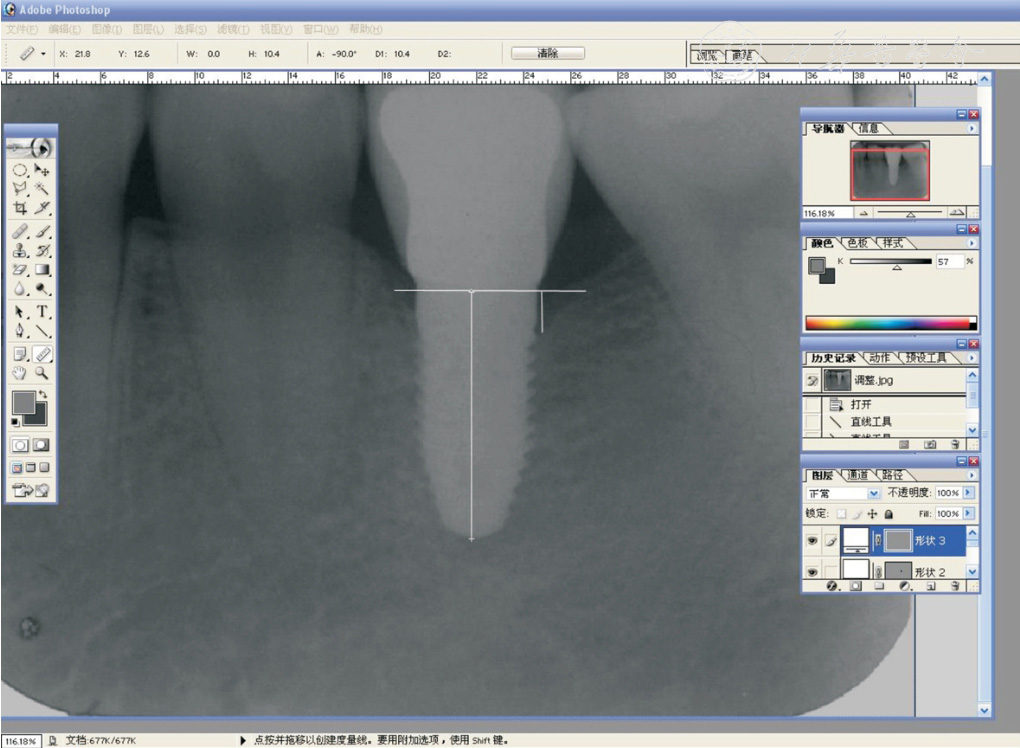
Task: Choose the Horizontal Type tool
Action: click(x=43, y=312)
